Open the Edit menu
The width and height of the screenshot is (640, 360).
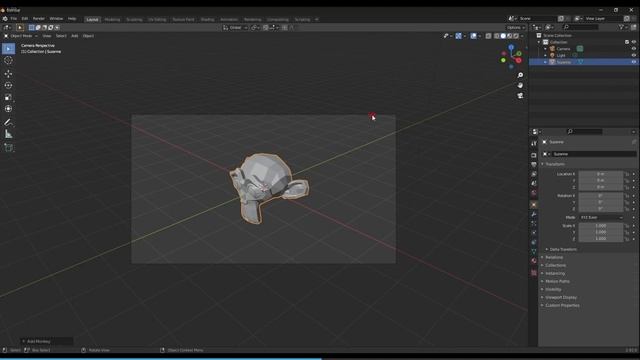[25, 19]
